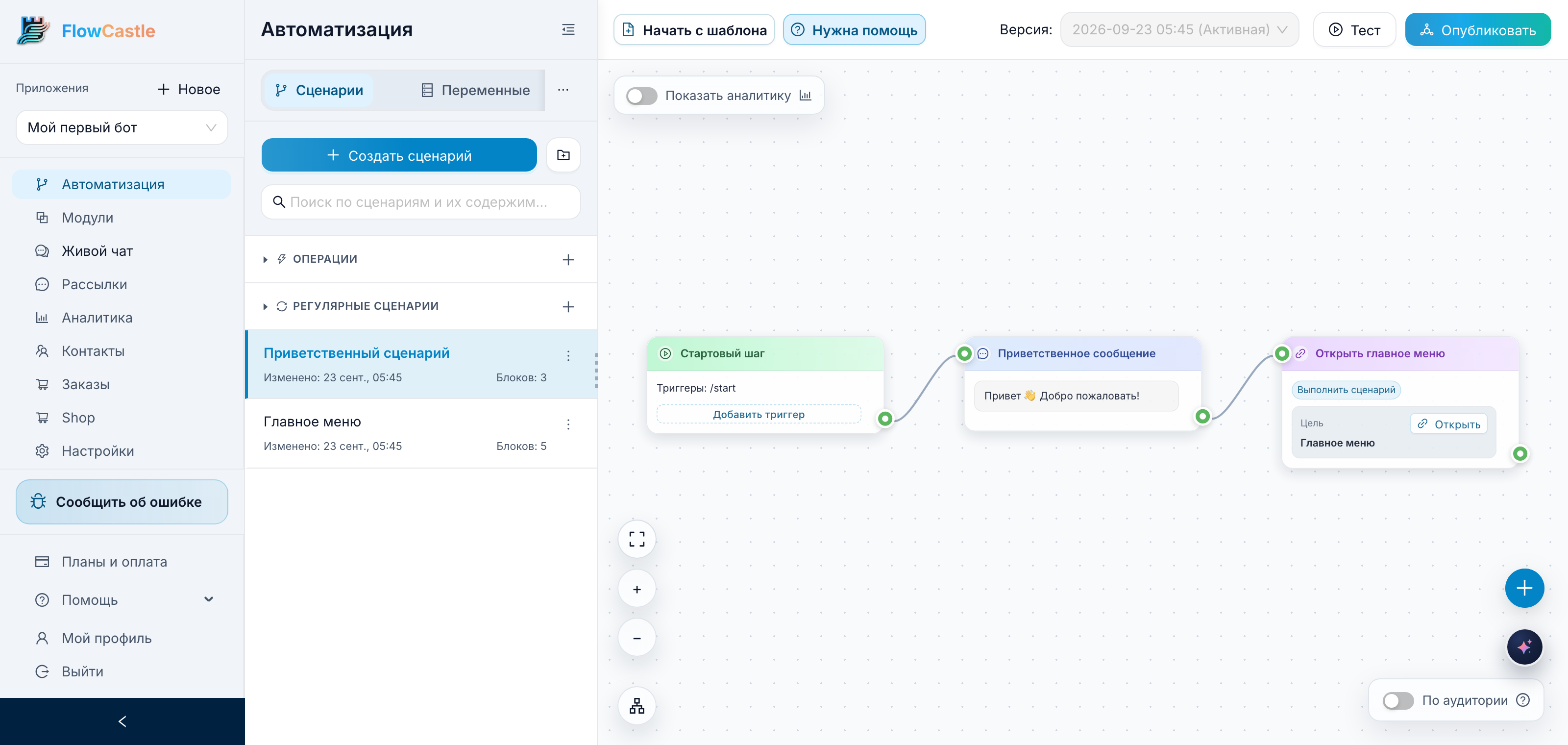The height and width of the screenshot is (745, 1568).
Task: Collapse the Автоматизация panel menu icon
Action: coord(568,29)
